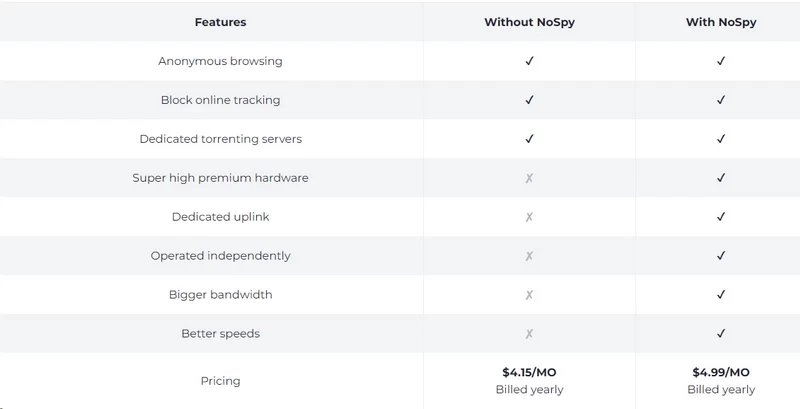Click Billed yearly text under With NoSpy
Viewport: 800px width, 409px height.
click(x=721, y=390)
